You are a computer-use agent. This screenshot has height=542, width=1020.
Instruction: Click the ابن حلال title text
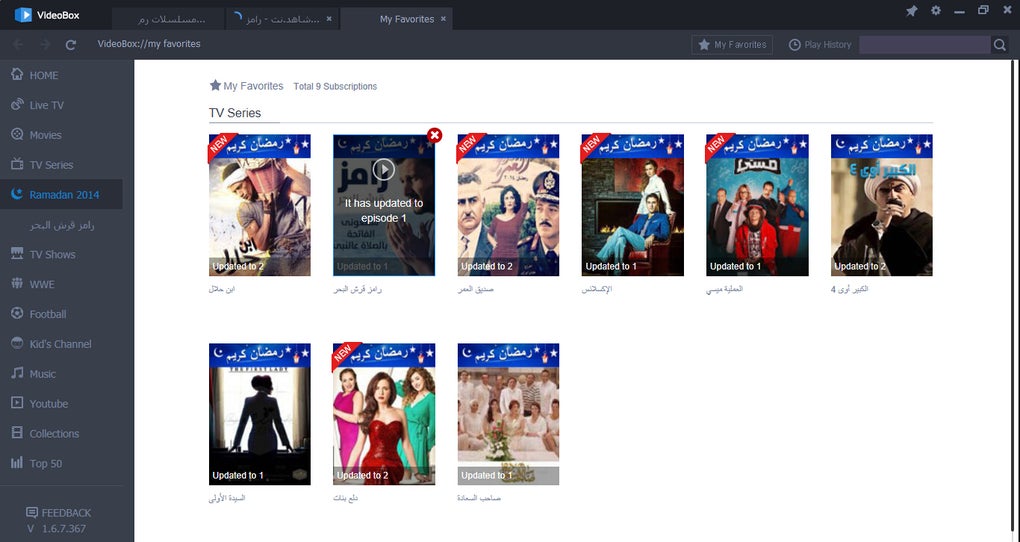tap(222, 289)
